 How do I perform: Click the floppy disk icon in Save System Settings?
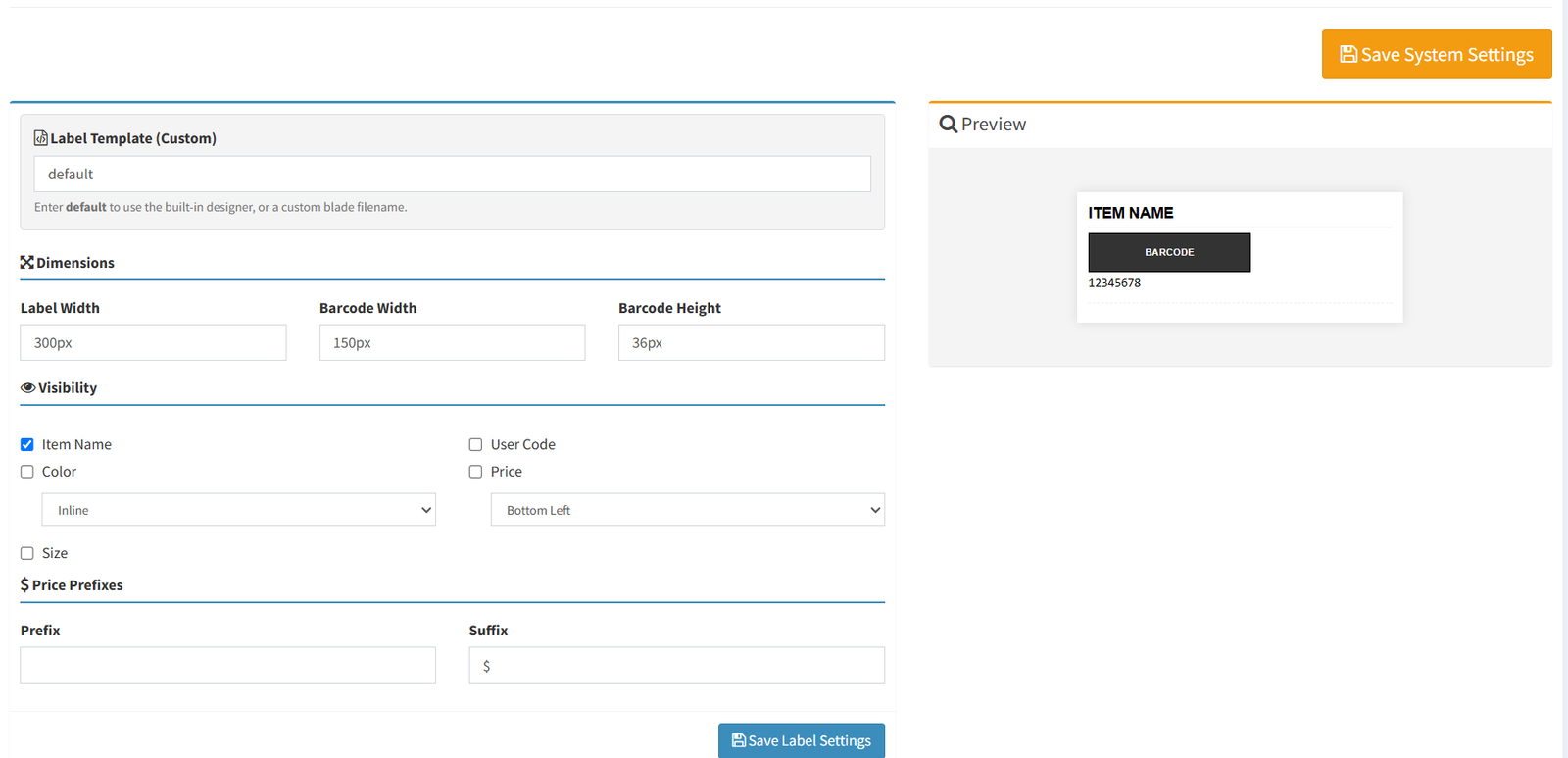click(1348, 55)
